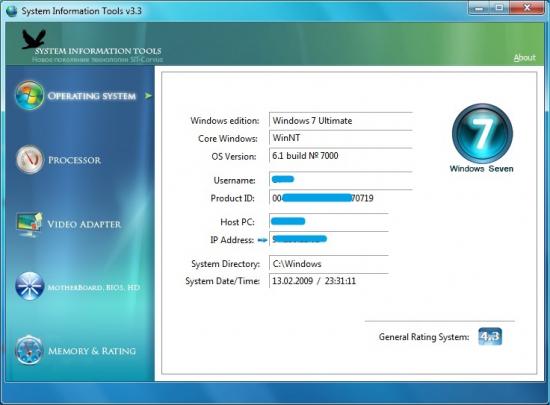The height and width of the screenshot is (405, 550).
Task: Click the 'System Information Tools' banner title
Action: coord(98,51)
